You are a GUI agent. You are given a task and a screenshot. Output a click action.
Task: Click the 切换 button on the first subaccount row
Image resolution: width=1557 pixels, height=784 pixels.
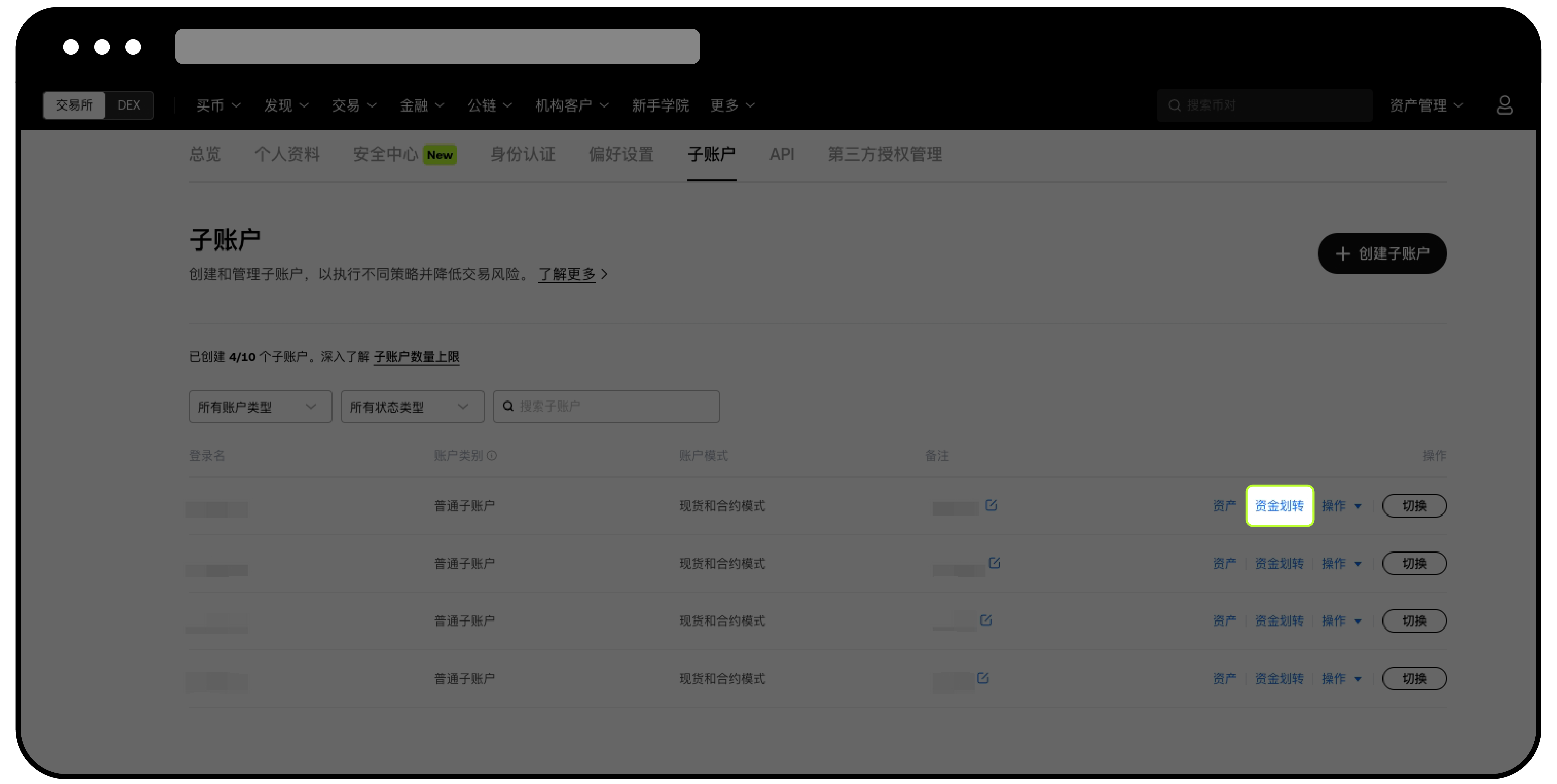tap(1414, 506)
